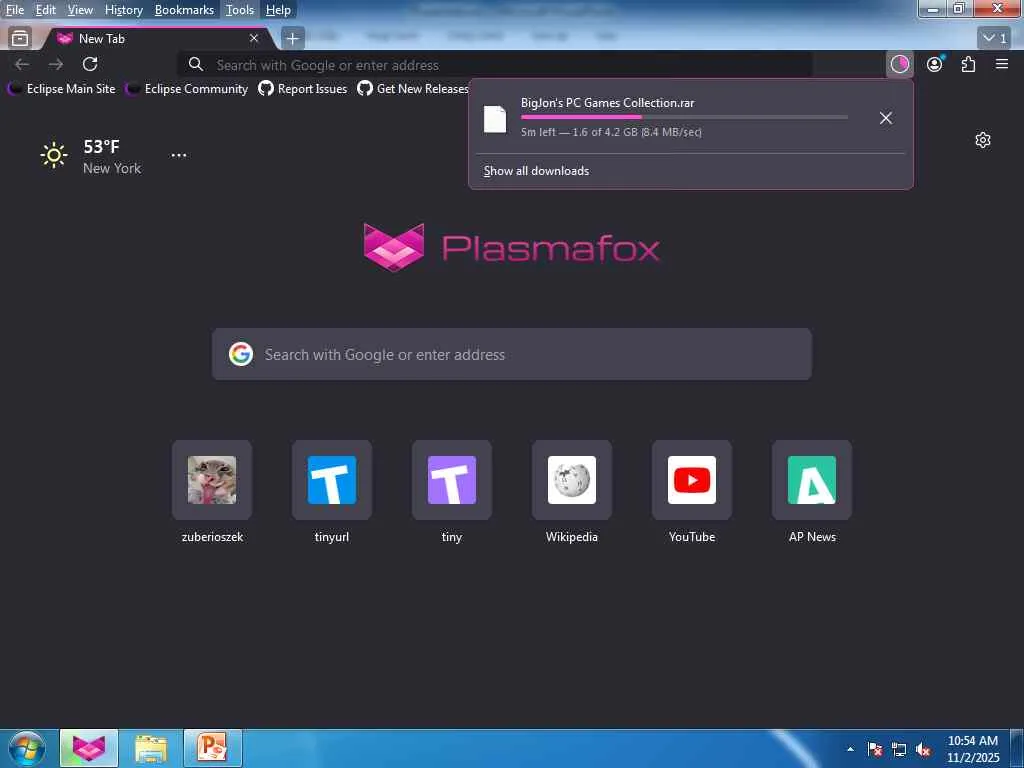Select the New Tab tab
This screenshot has height=768, width=1024.
click(157, 39)
